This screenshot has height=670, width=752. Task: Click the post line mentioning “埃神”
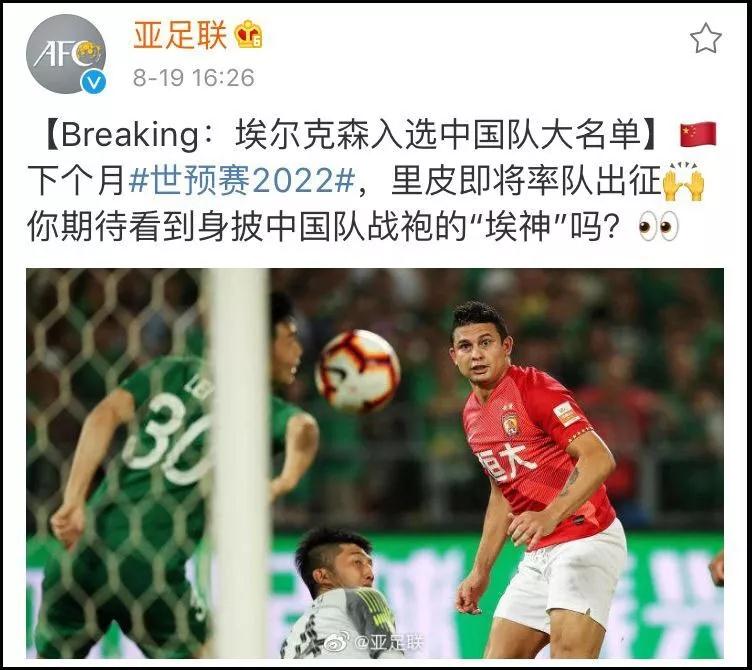pyautogui.click(x=353, y=226)
